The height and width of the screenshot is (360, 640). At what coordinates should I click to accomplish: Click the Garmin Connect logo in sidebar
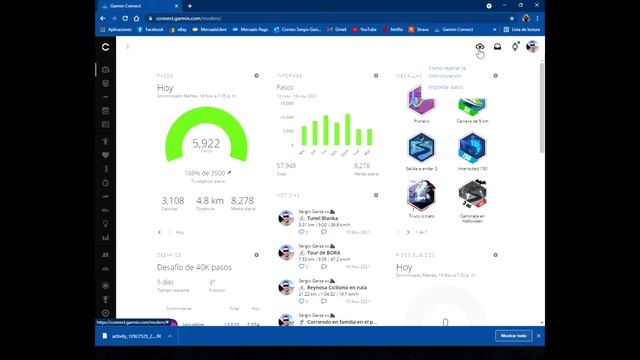point(105,47)
